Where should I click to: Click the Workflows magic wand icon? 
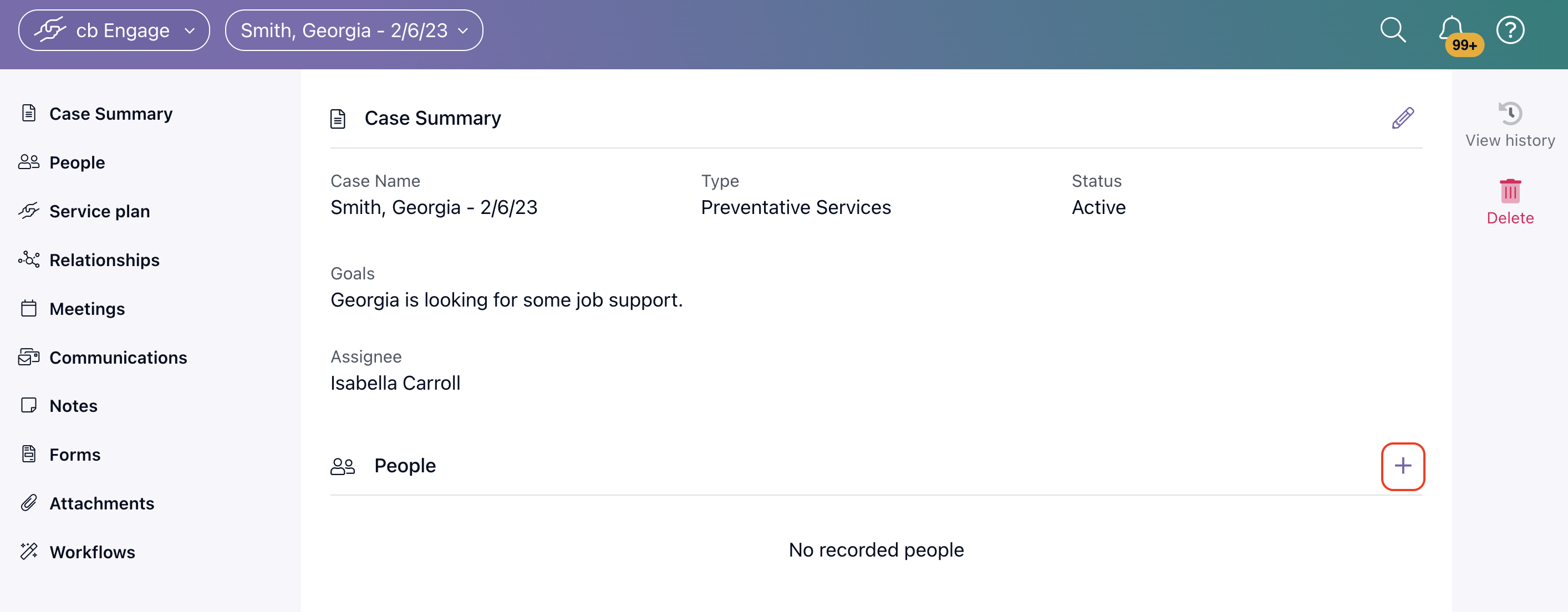29,551
